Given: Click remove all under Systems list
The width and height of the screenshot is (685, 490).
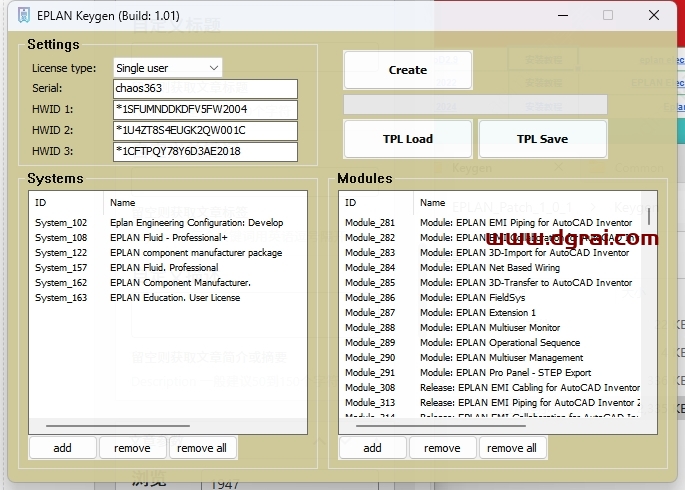Looking at the screenshot, I should [x=202, y=448].
